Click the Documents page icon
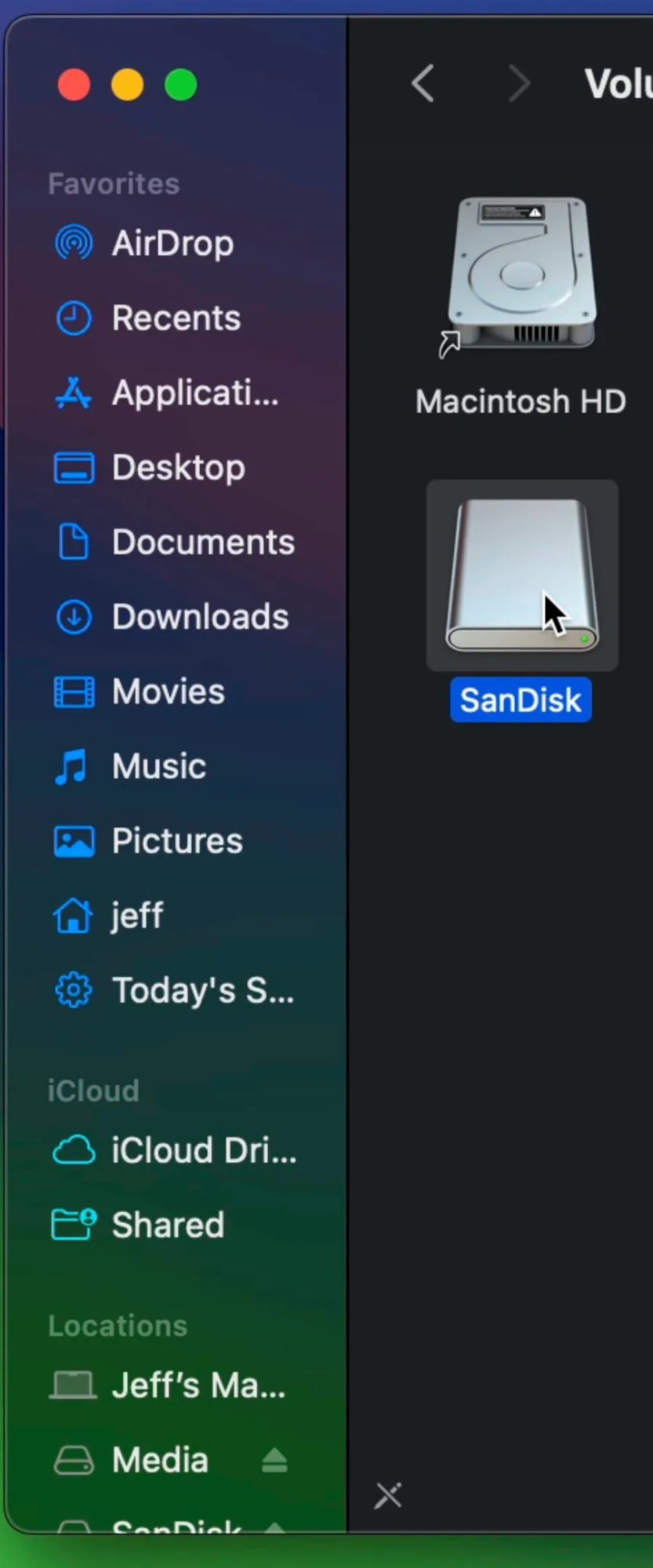This screenshot has height=1568, width=653. tap(74, 543)
